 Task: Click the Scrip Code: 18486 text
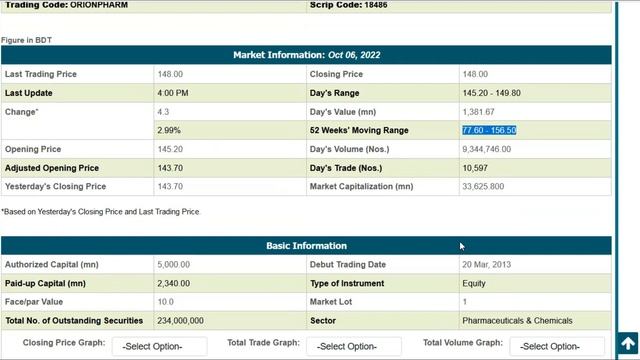click(x=349, y=5)
